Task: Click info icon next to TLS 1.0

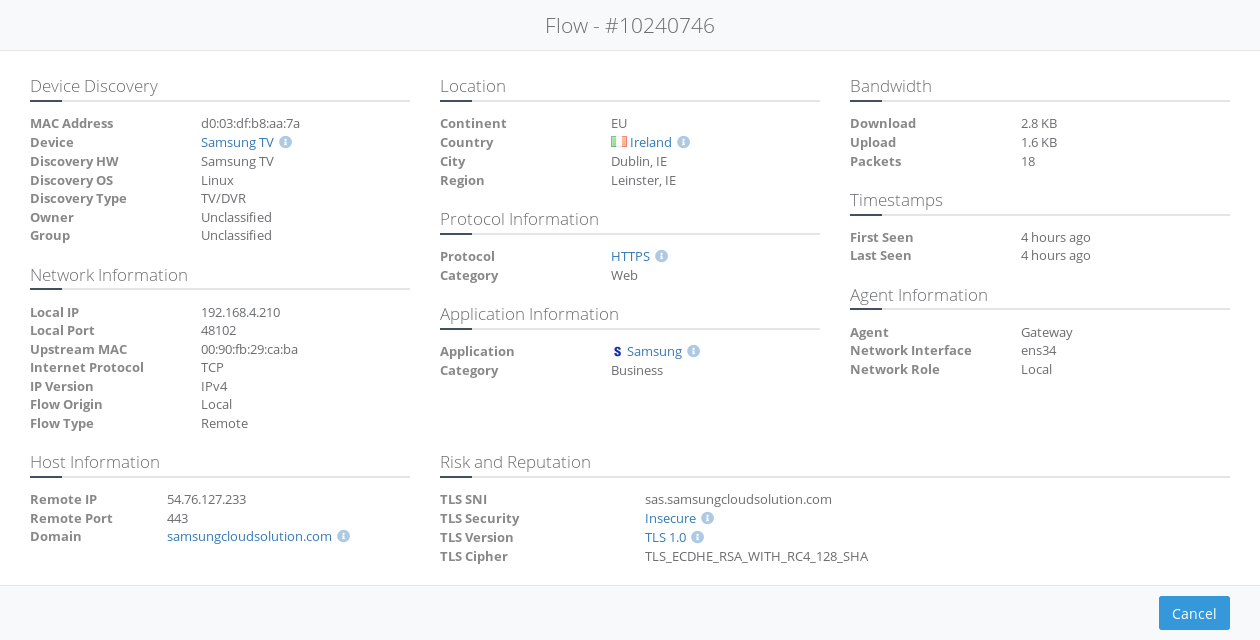Action: point(697,538)
